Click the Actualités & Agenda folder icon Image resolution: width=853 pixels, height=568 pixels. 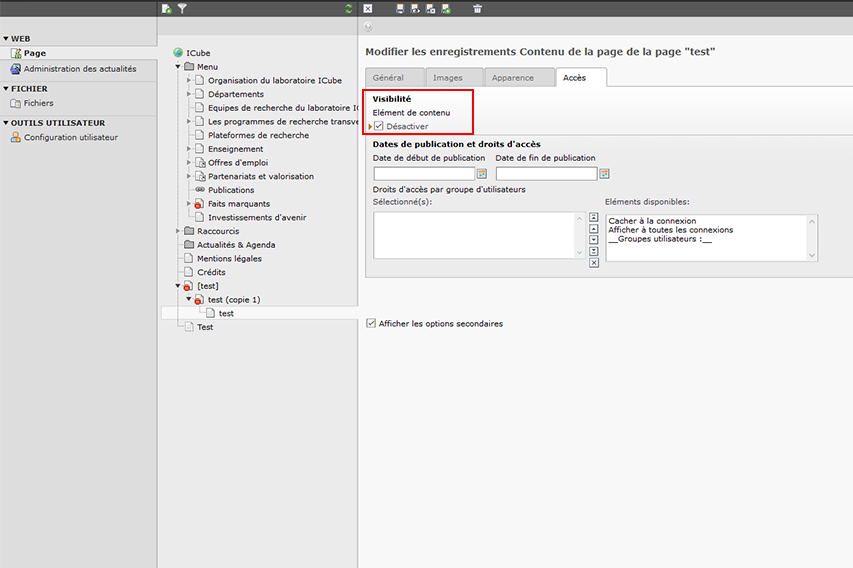189,244
